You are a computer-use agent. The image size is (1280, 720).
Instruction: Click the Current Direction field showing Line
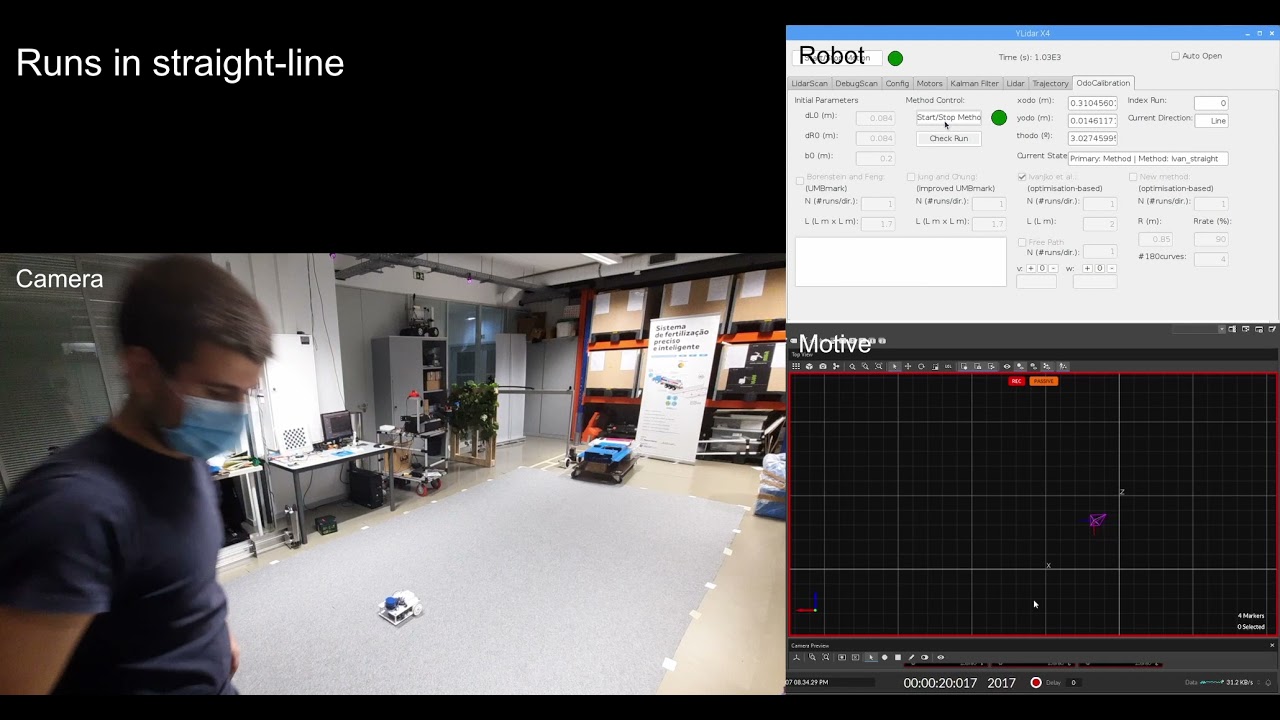coord(1211,120)
